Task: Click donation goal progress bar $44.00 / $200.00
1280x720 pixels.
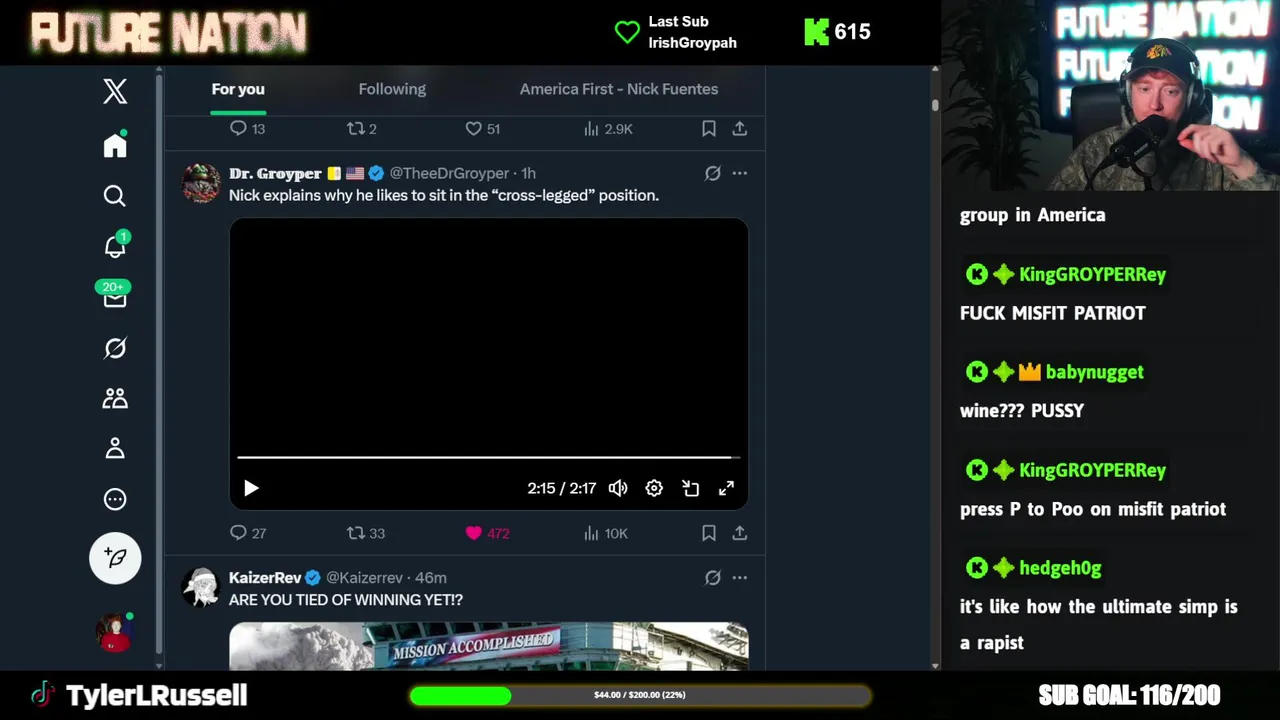Action: pyautogui.click(x=640, y=695)
